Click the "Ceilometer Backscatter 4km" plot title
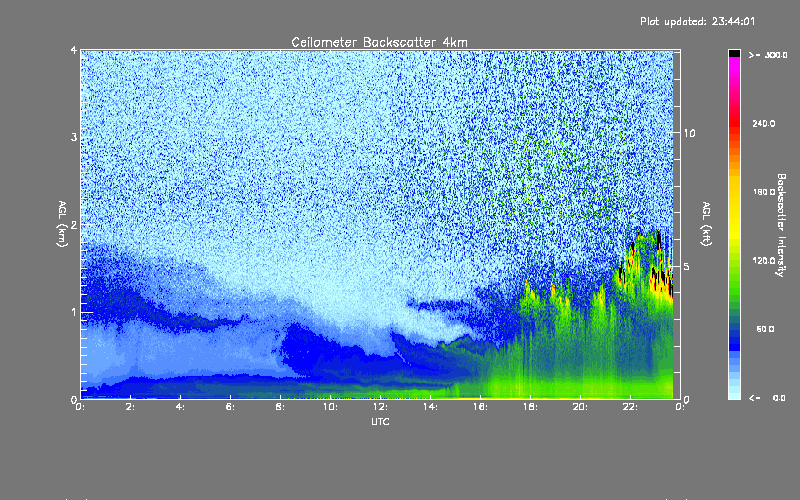 point(379,42)
